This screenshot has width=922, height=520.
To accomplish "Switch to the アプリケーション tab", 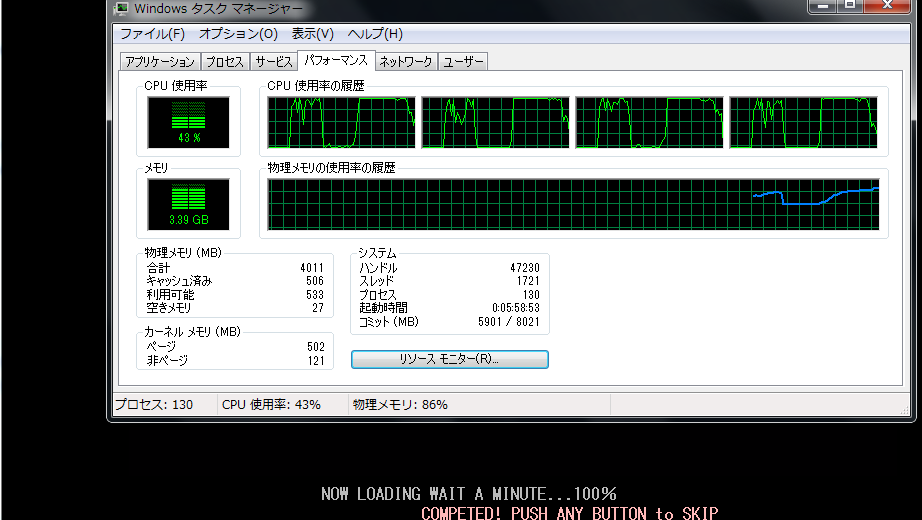I will point(160,62).
